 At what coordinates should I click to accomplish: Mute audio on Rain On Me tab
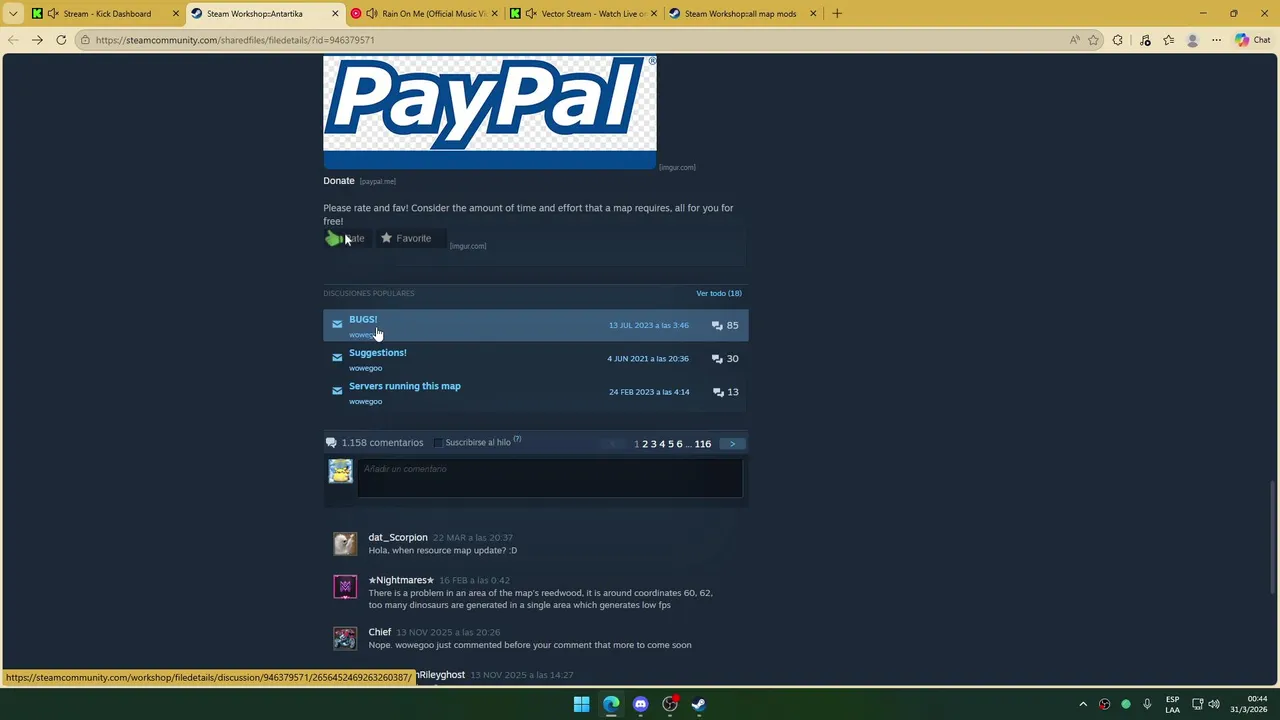pos(372,14)
